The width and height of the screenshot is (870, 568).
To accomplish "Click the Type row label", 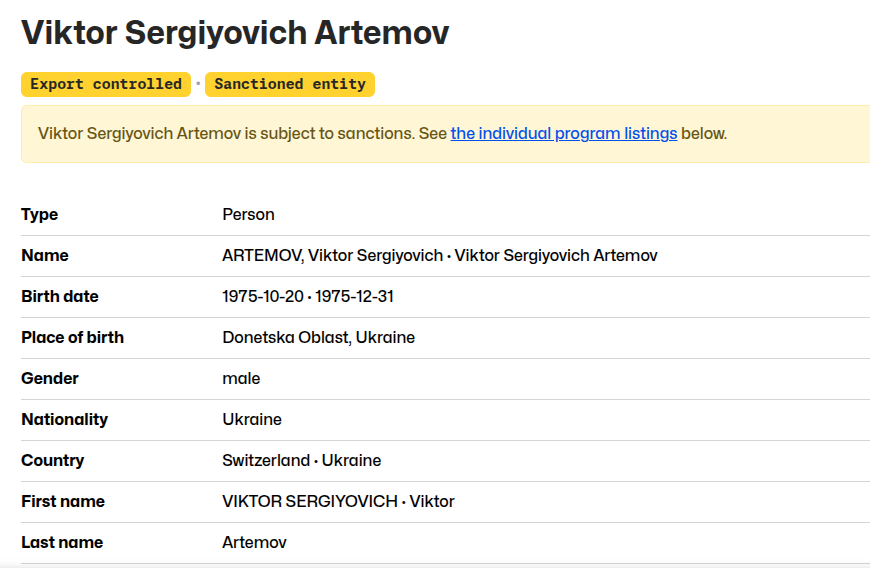I will click(40, 214).
